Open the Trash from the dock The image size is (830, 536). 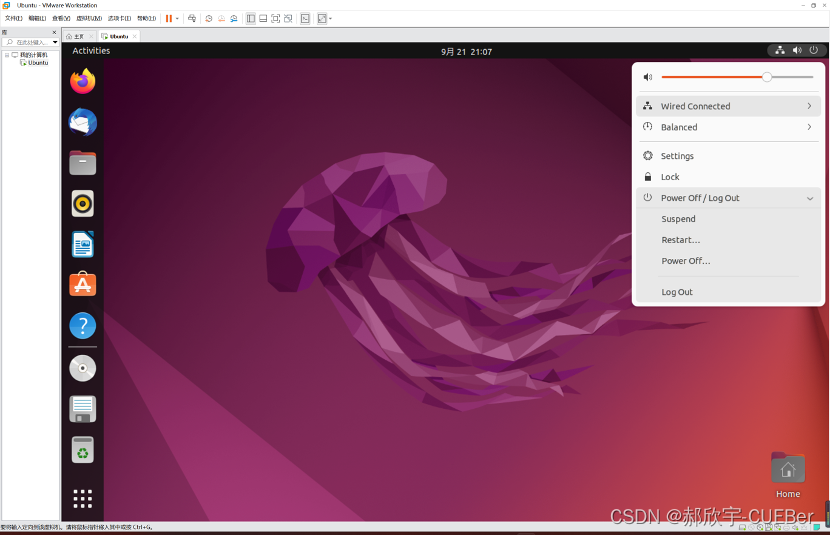click(x=83, y=450)
